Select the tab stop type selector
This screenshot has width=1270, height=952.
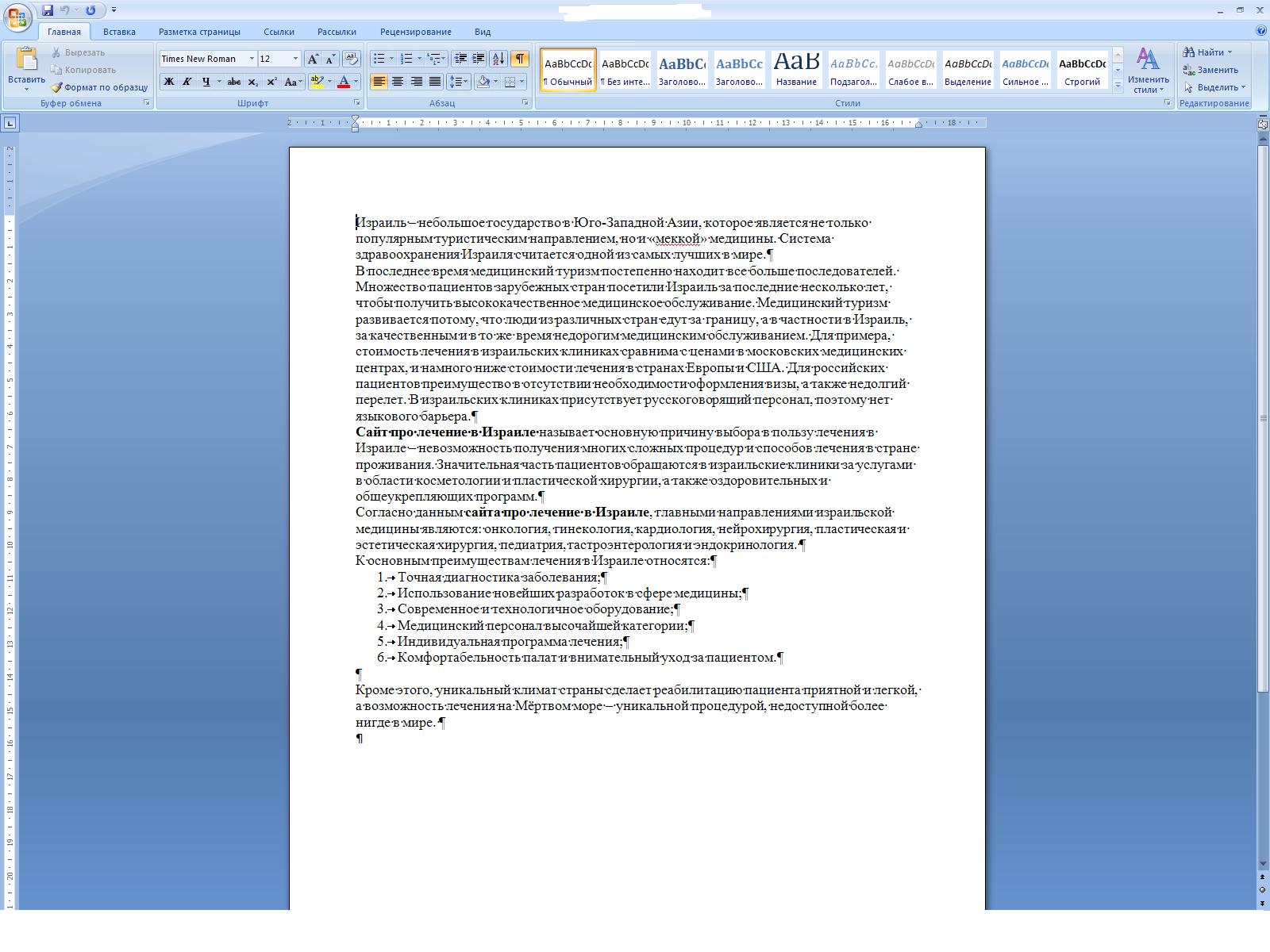(10, 123)
